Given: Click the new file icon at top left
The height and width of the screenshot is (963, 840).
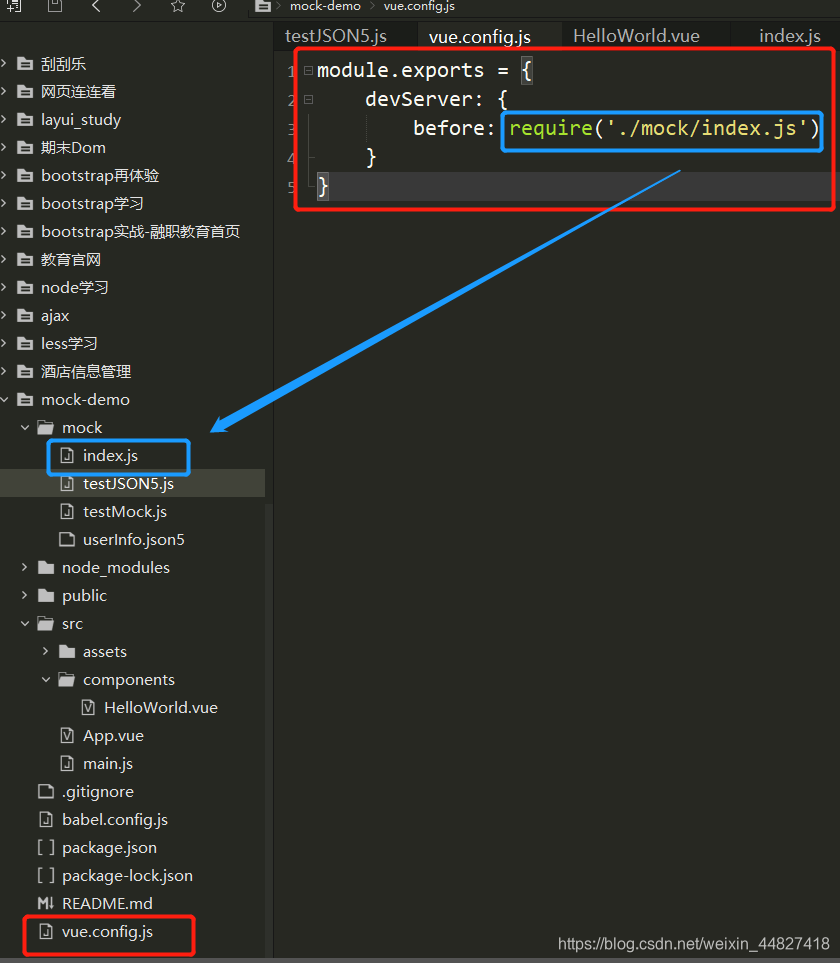Looking at the screenshot, I should click(x=14, y=6).
